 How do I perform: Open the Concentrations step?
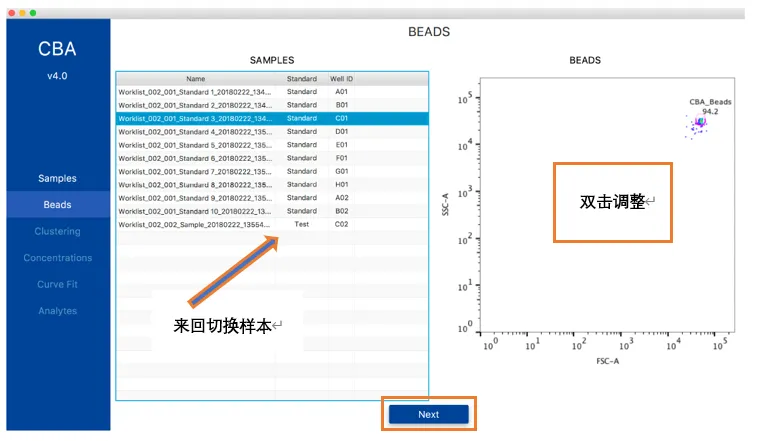point(57,258)
